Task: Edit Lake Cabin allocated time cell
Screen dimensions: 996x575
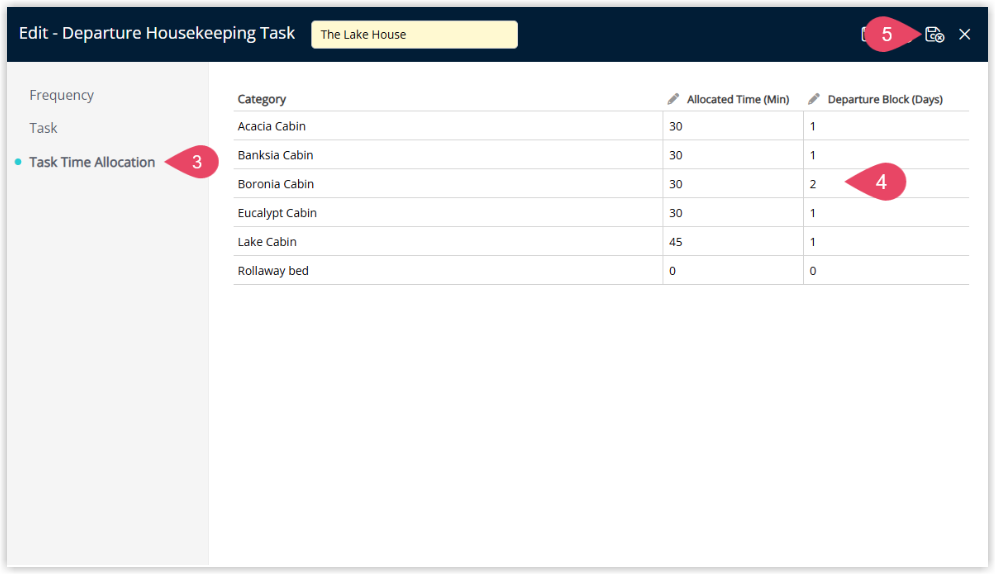Action: pos(732,242)
